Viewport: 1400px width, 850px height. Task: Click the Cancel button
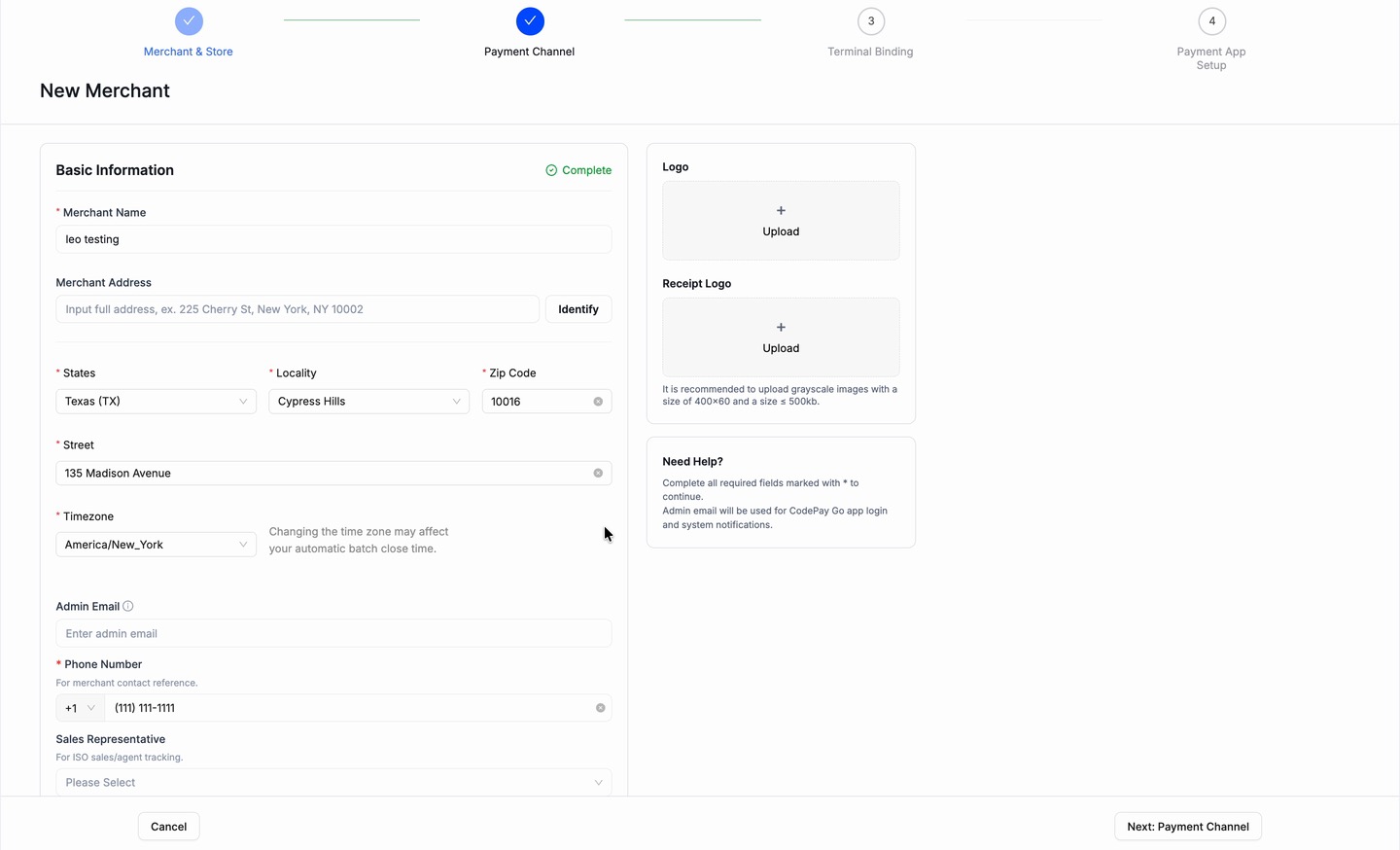pos(169,827)
